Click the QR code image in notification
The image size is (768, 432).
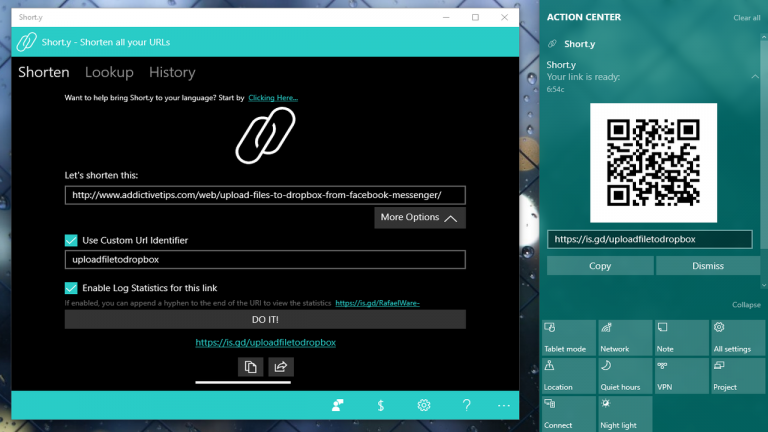[653, 163]
